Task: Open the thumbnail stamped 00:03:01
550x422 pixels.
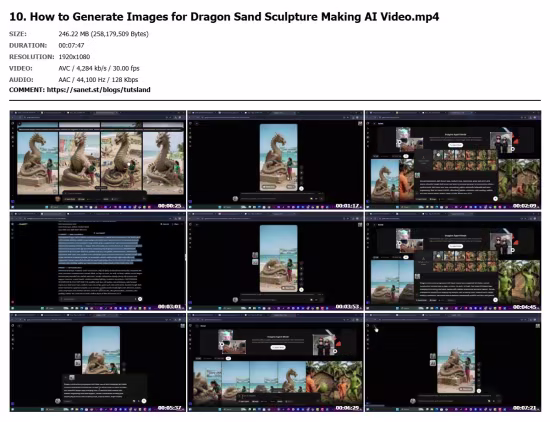Action: tap(98, 261)
